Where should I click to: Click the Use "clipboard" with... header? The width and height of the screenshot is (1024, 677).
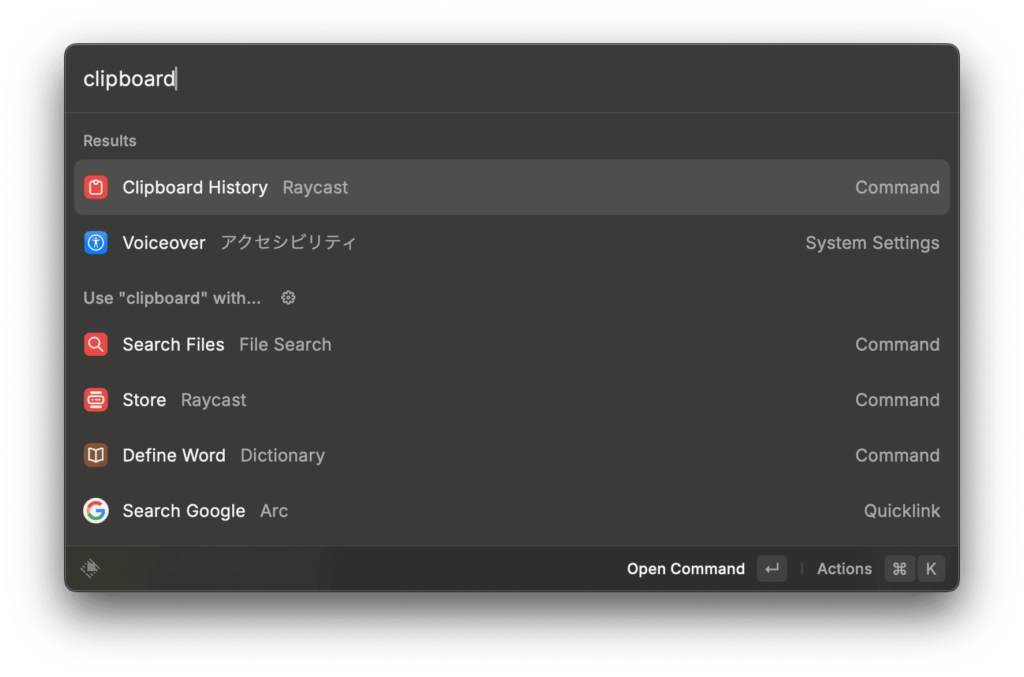coord(172,298)
